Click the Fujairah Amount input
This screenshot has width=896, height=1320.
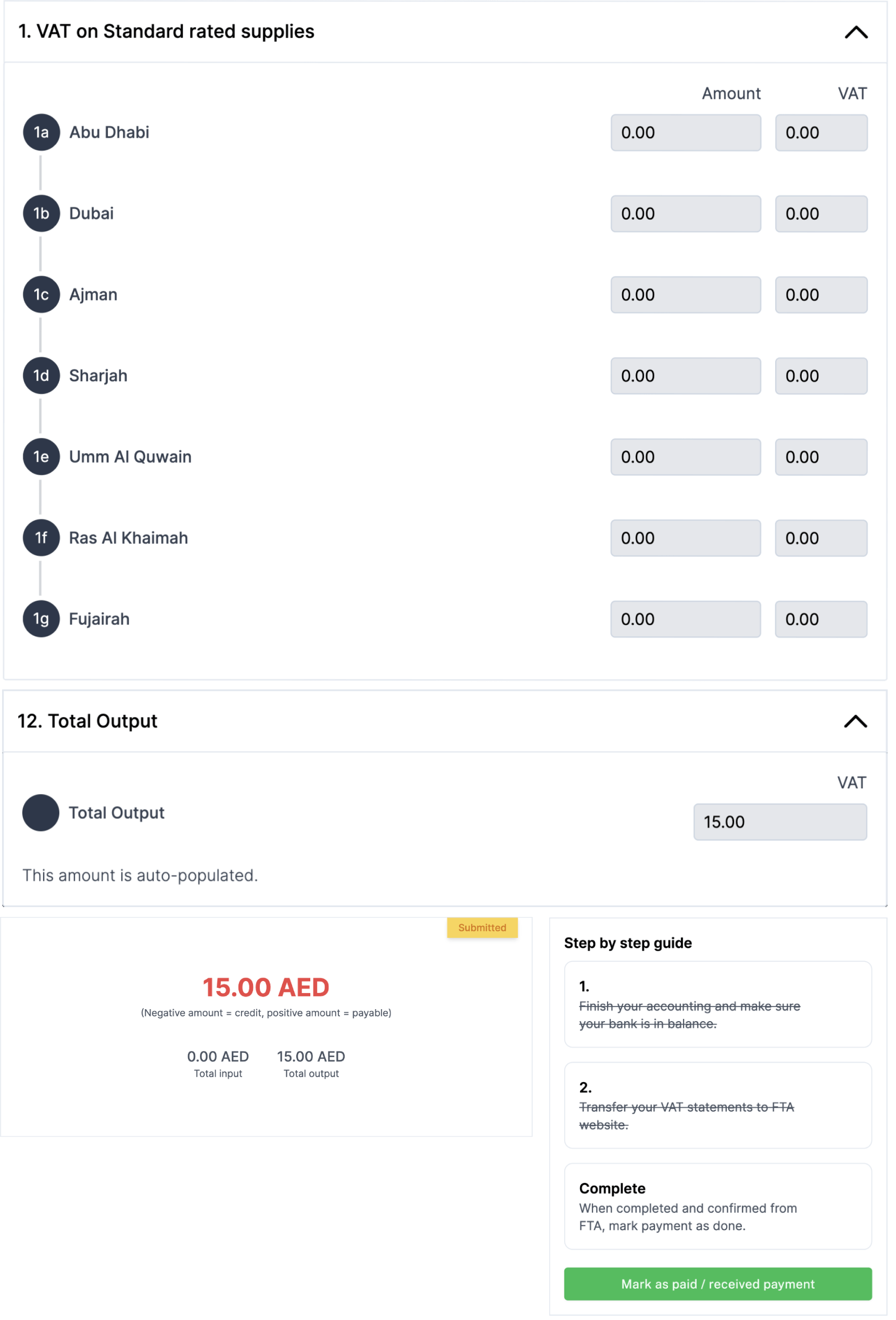coord(685,619)
